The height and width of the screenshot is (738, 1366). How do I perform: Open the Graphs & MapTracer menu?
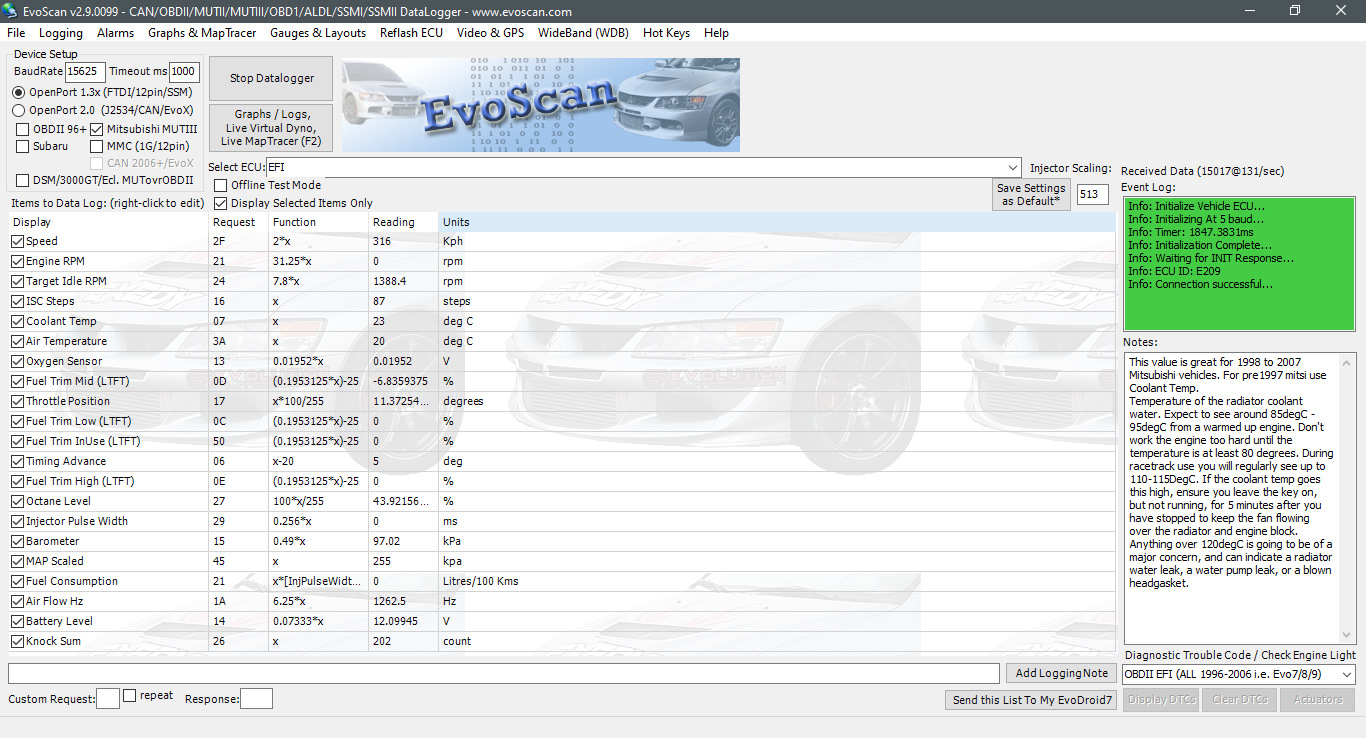pos(202,33)
